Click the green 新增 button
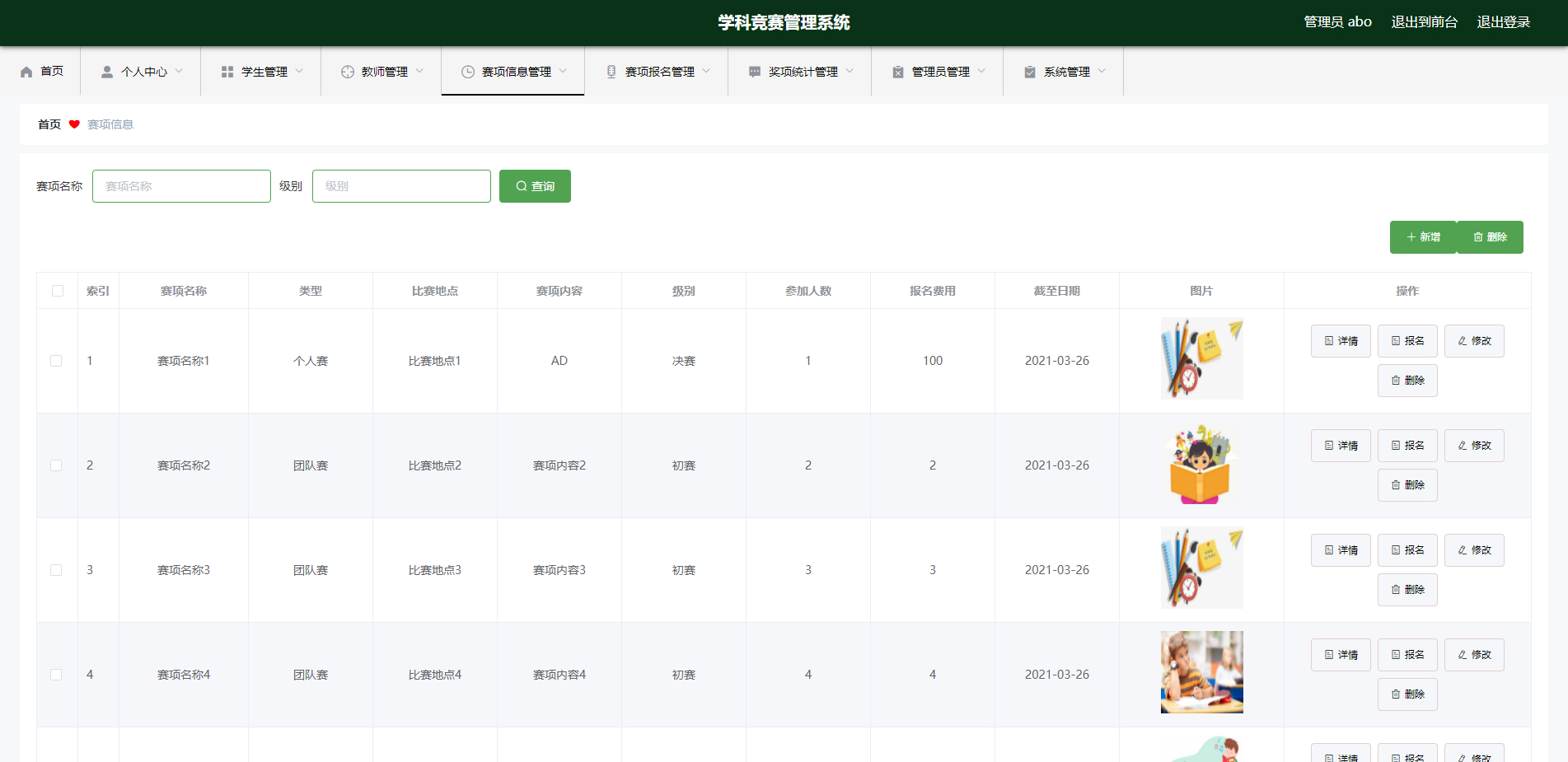Viewport: 1568px width, 762px height. coord(1423,237)
